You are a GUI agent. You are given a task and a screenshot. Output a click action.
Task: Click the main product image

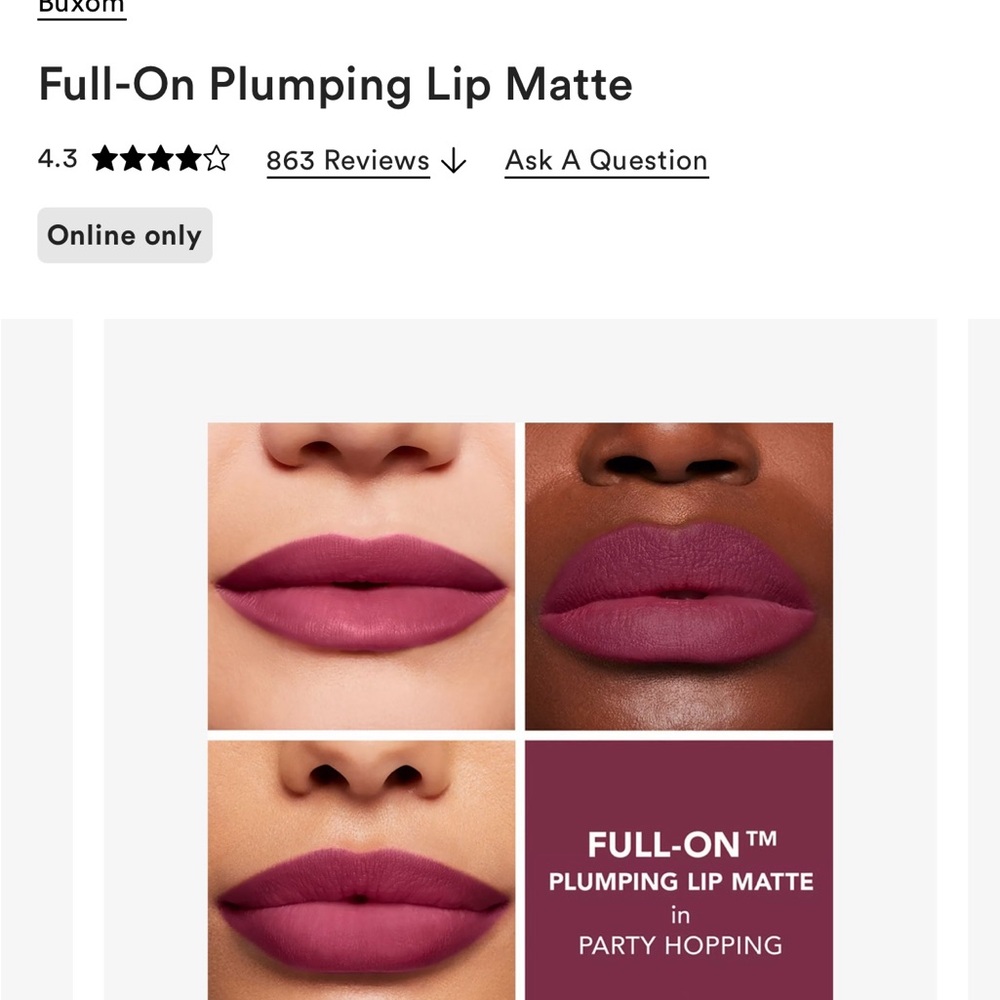pos(519,660)
